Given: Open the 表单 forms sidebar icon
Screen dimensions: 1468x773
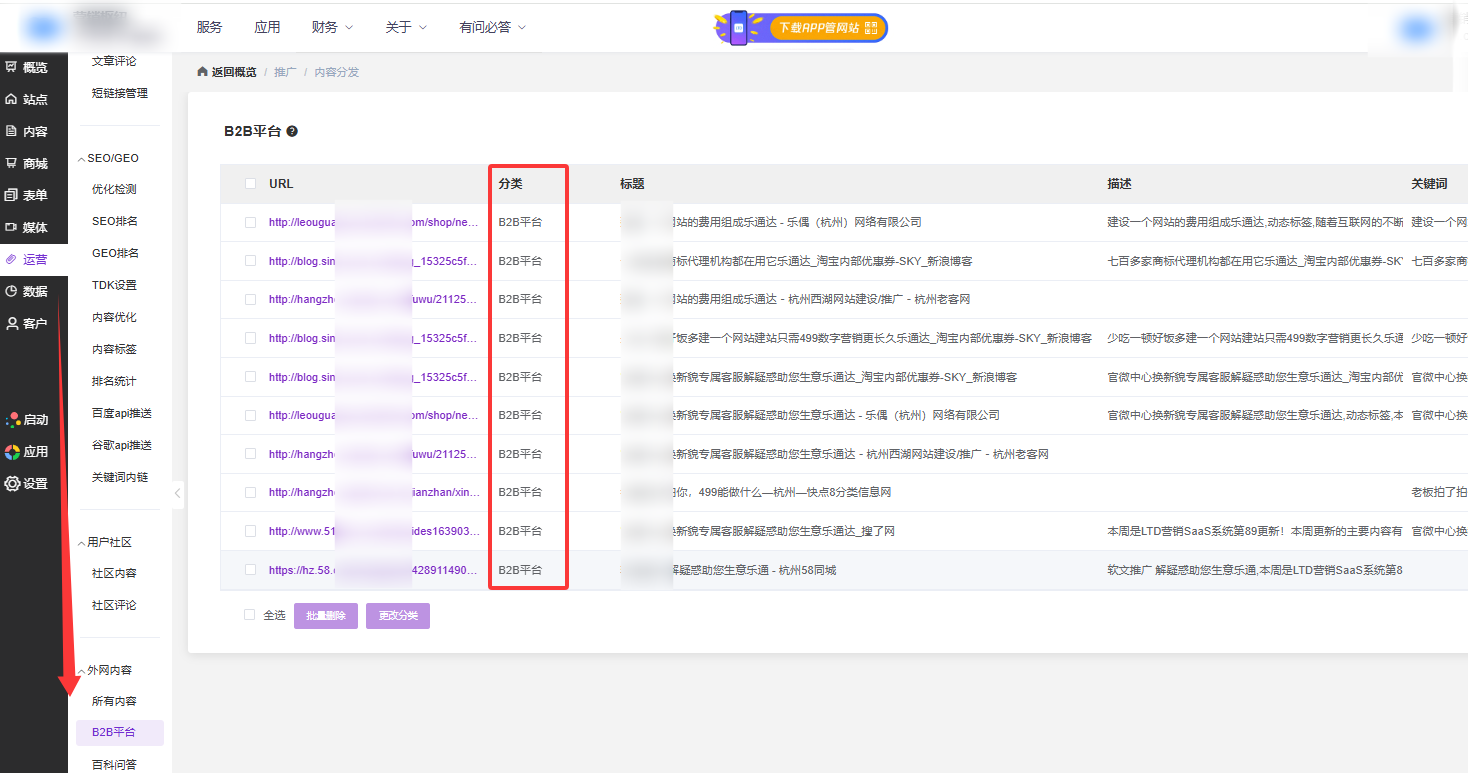Looking at the screenshot, I should tap(12, 195).
